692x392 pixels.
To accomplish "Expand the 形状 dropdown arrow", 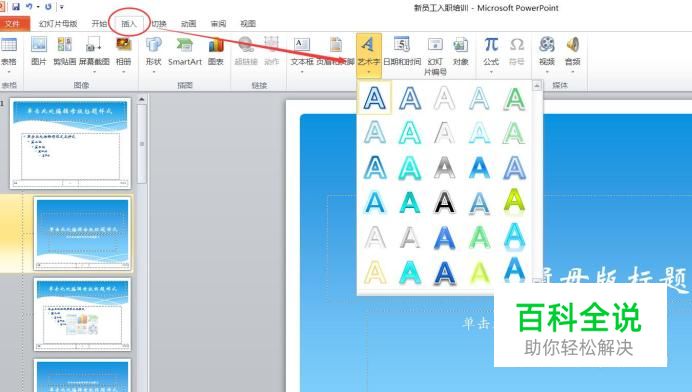I will click(x=154, y=72).
